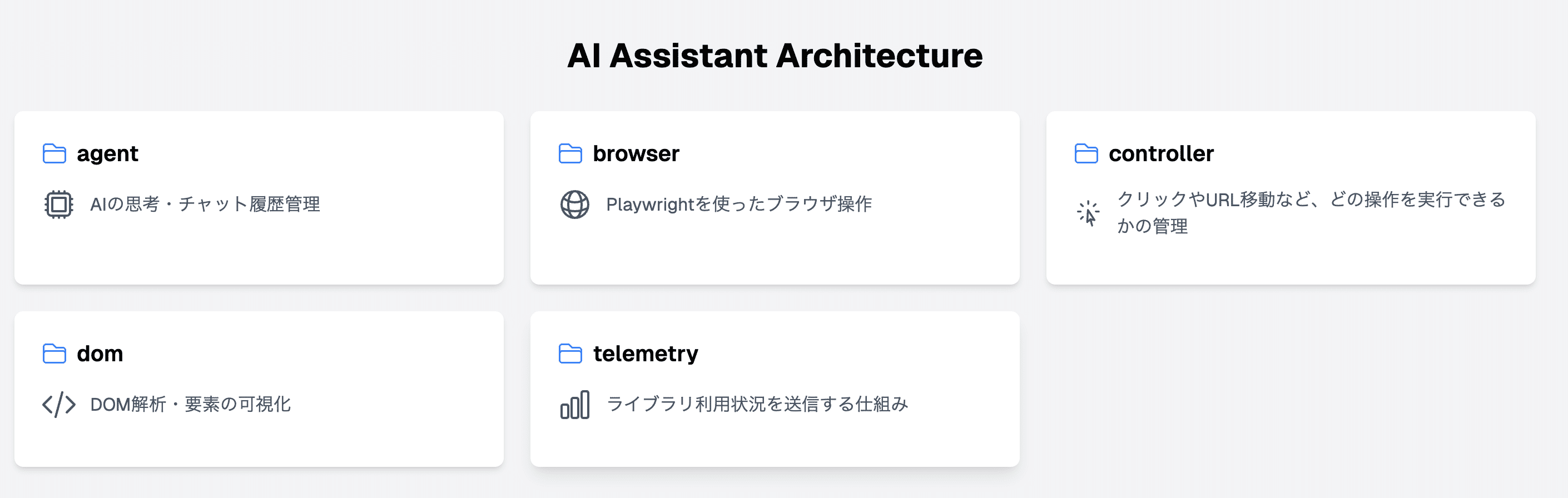Click the code brackets icon in dom card
Image resolution: width=1568 pixels, height=498 pixels.
pos(58,405)
